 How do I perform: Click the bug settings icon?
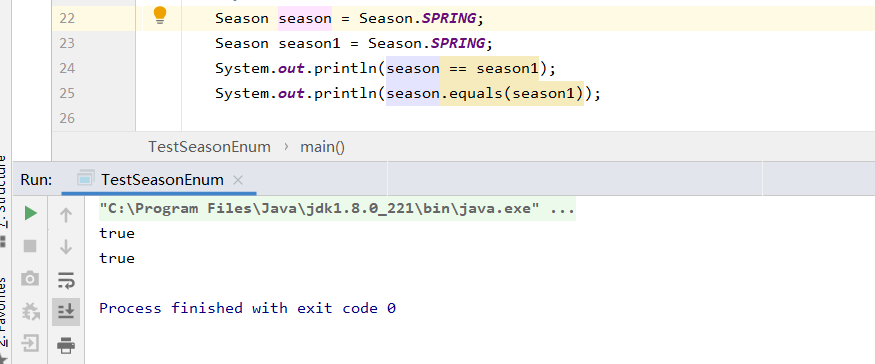(x=30, y=311)
